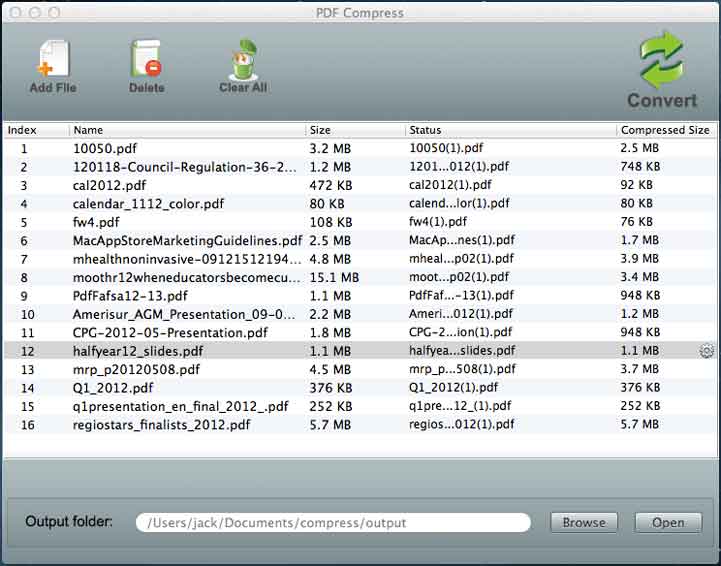This screenshot has width=721, height=566.
Task: Click the PDF Compress window title
Action: point(360,12)
